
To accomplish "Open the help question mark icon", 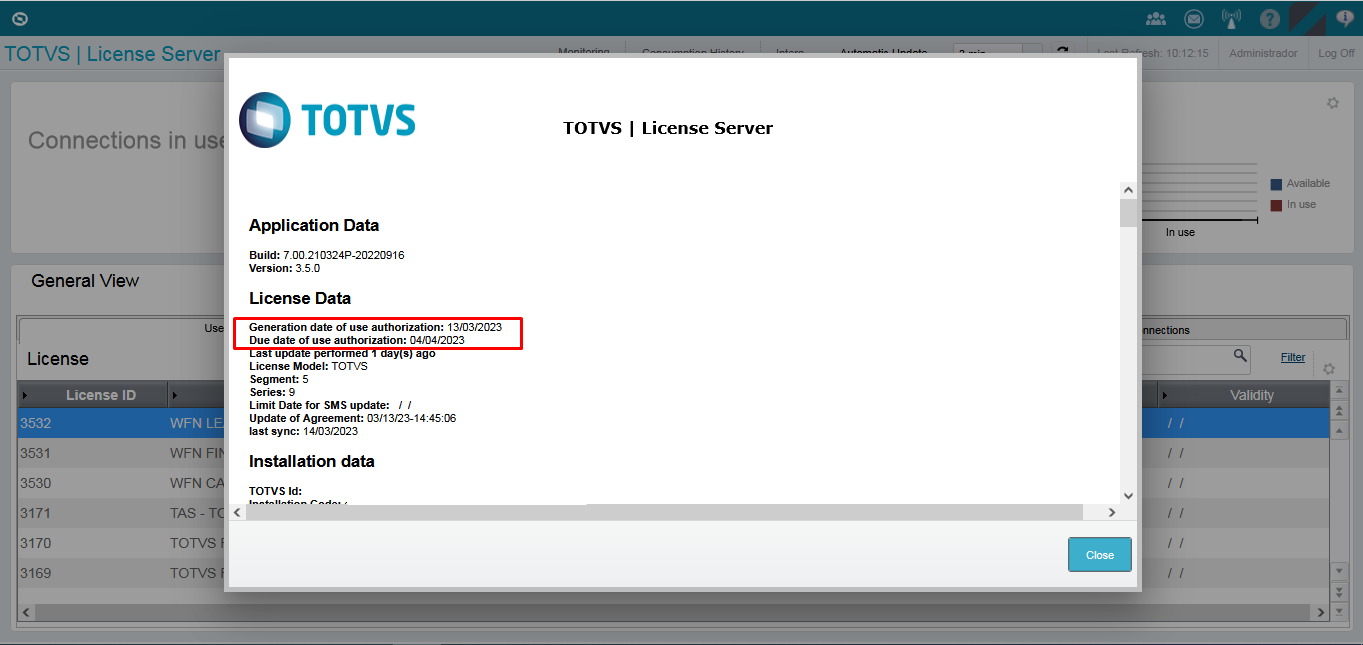I will tap(1270, 19).
